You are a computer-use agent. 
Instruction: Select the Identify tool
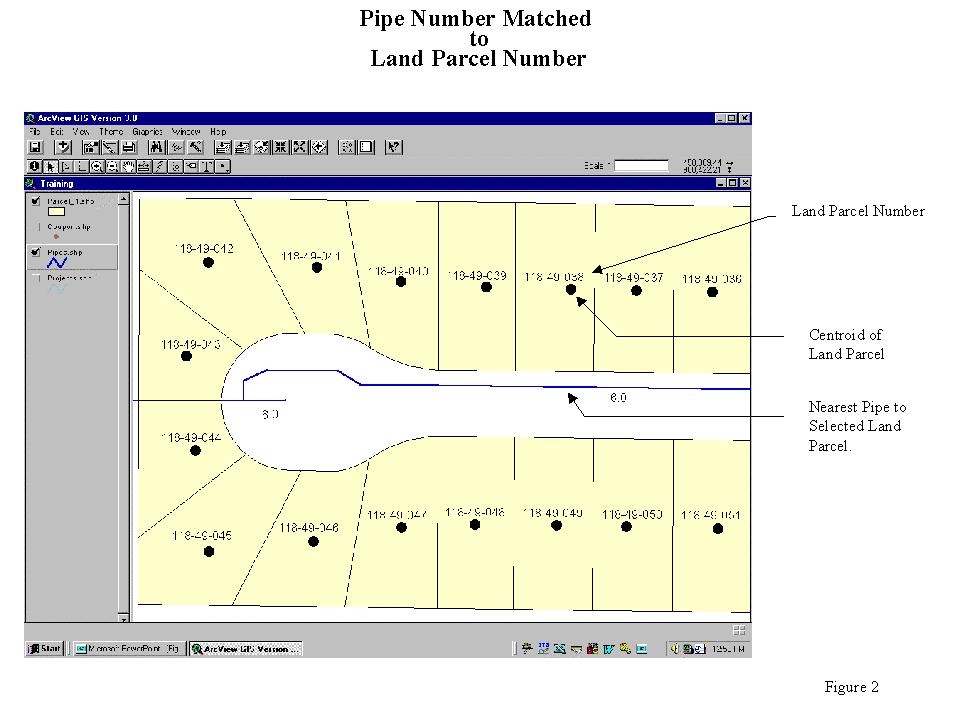(x=35, y=166)
